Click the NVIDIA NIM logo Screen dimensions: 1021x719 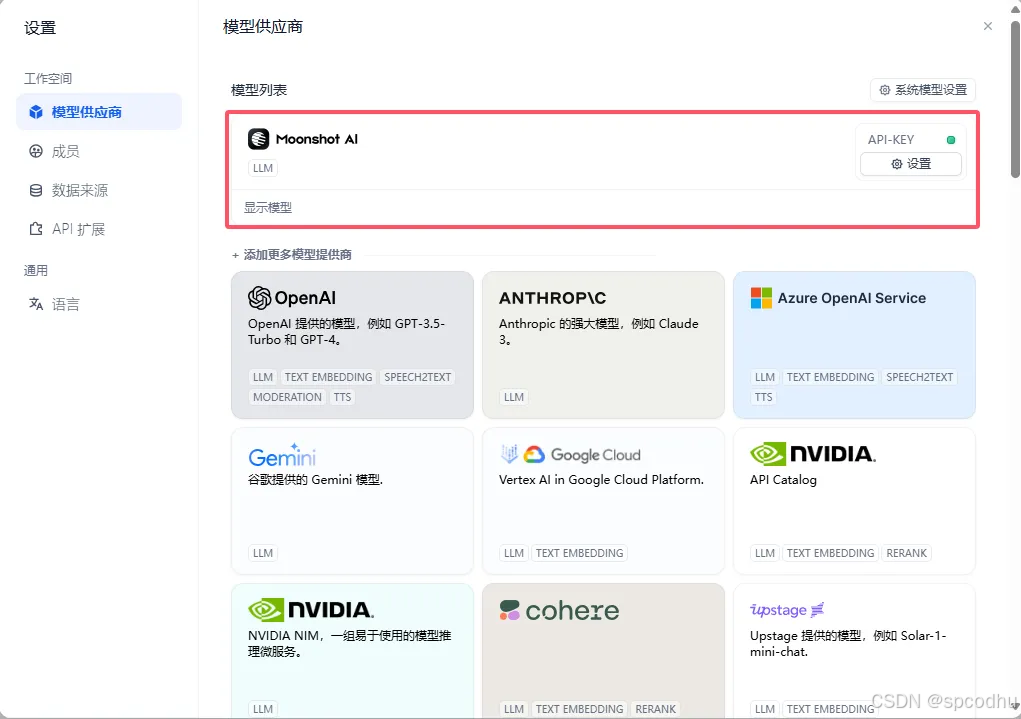pyautogui.click(x=311, y=610)
